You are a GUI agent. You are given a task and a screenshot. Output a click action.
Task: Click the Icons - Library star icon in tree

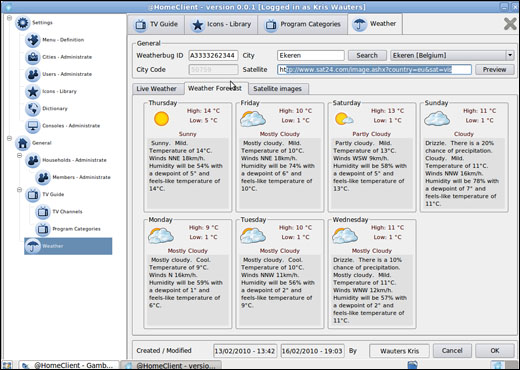(x=33, y=91)
